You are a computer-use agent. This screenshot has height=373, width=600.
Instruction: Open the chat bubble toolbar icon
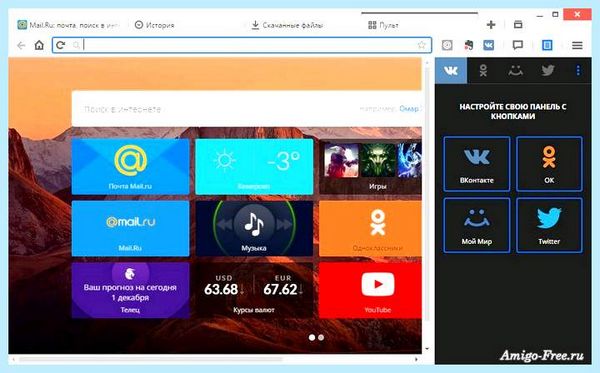(x=518, y=46)
